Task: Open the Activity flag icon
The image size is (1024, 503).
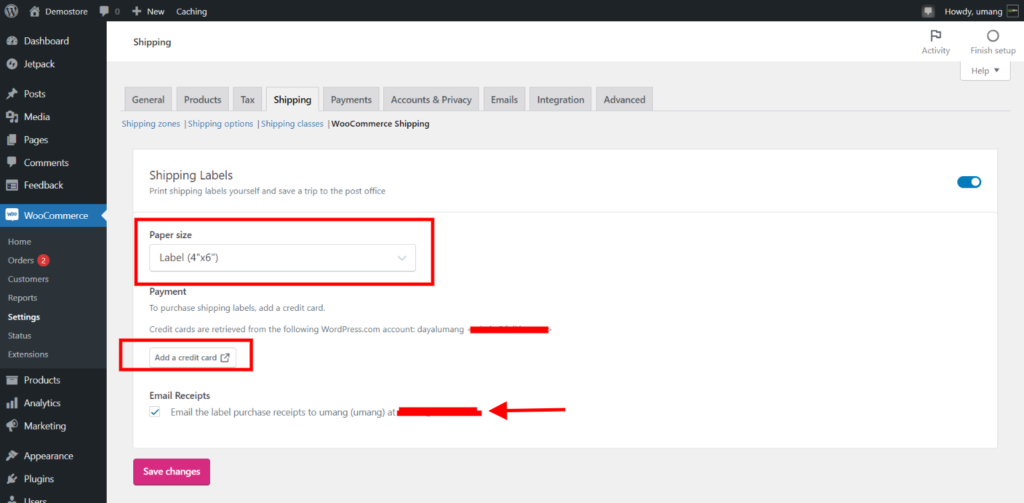Action: (935, 36)
